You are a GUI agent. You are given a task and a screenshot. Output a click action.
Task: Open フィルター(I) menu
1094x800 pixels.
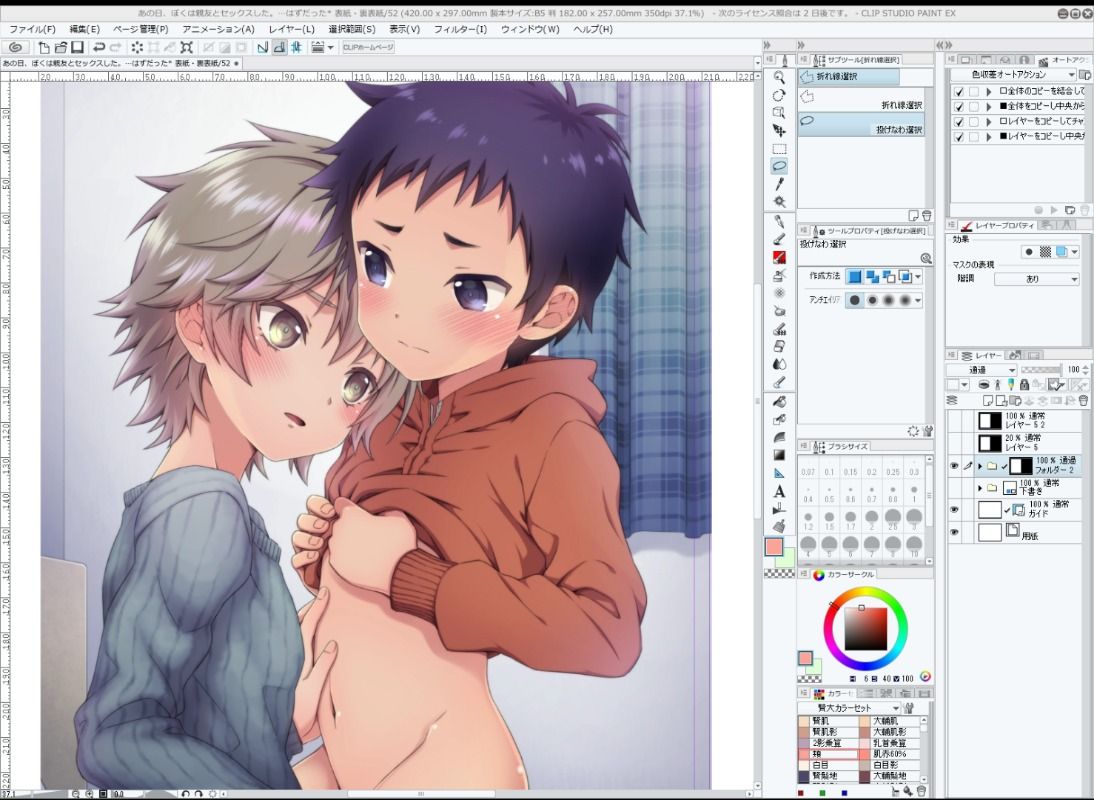pyautogui.click(x=460, y=29)
